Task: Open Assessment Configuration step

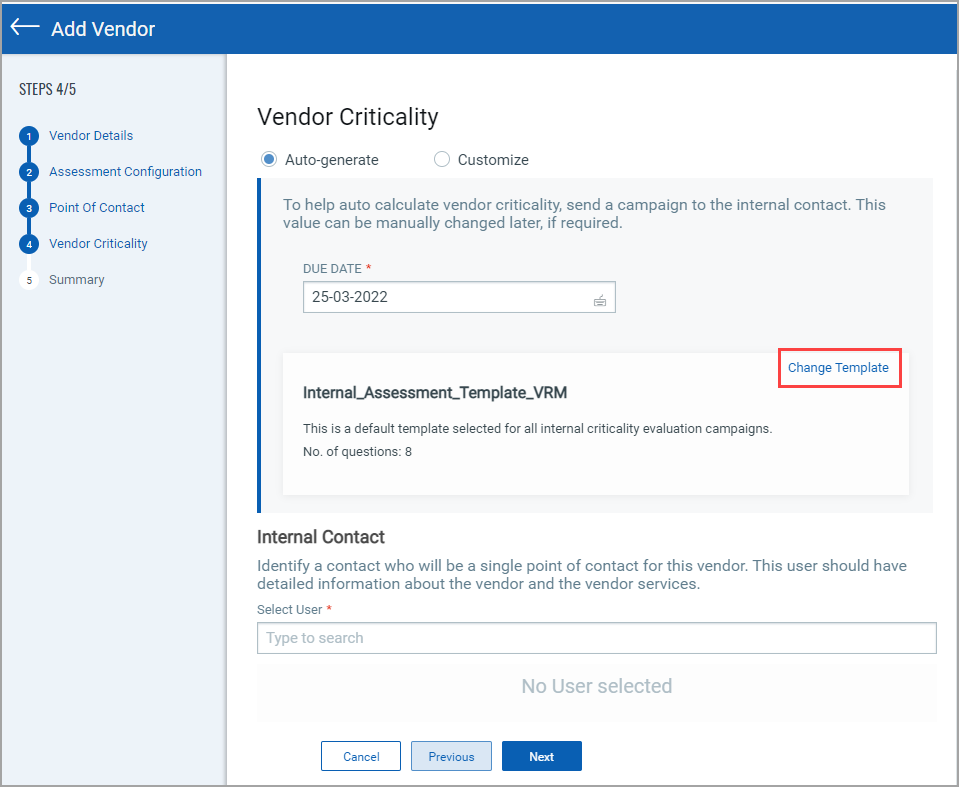Action: tap(125, 172)
